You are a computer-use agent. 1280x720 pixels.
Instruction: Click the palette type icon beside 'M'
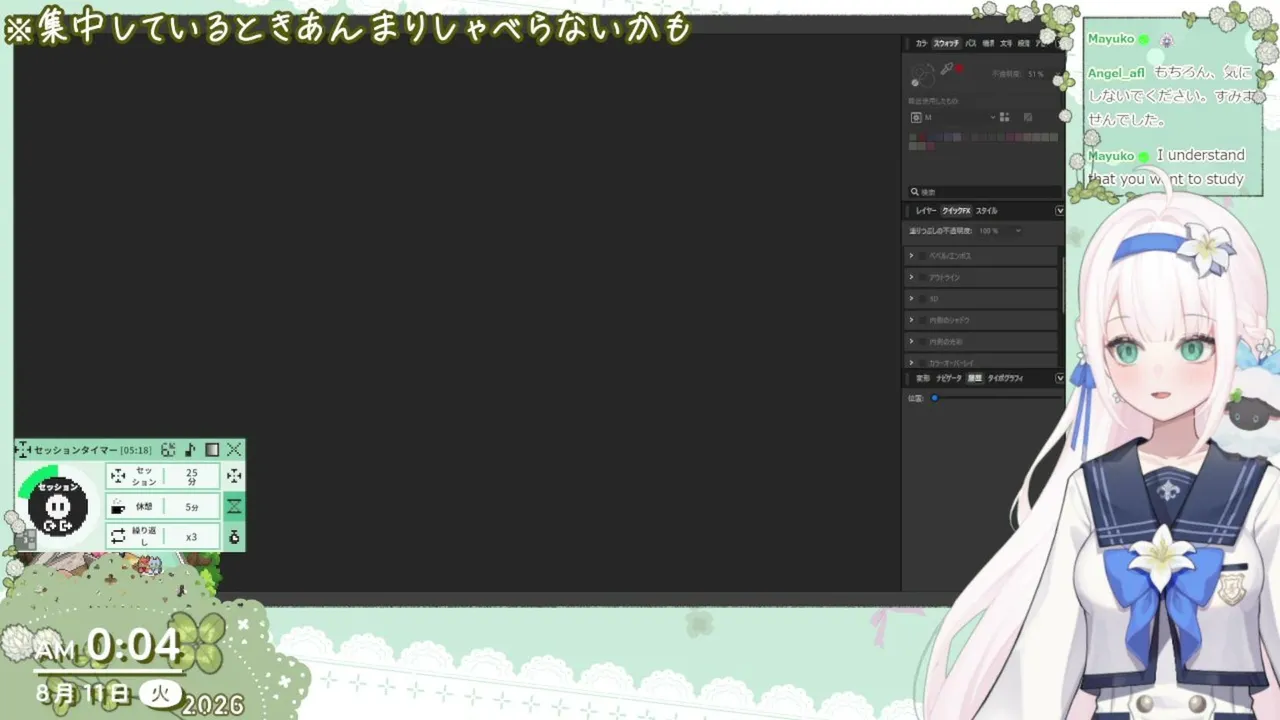(915, 117)
